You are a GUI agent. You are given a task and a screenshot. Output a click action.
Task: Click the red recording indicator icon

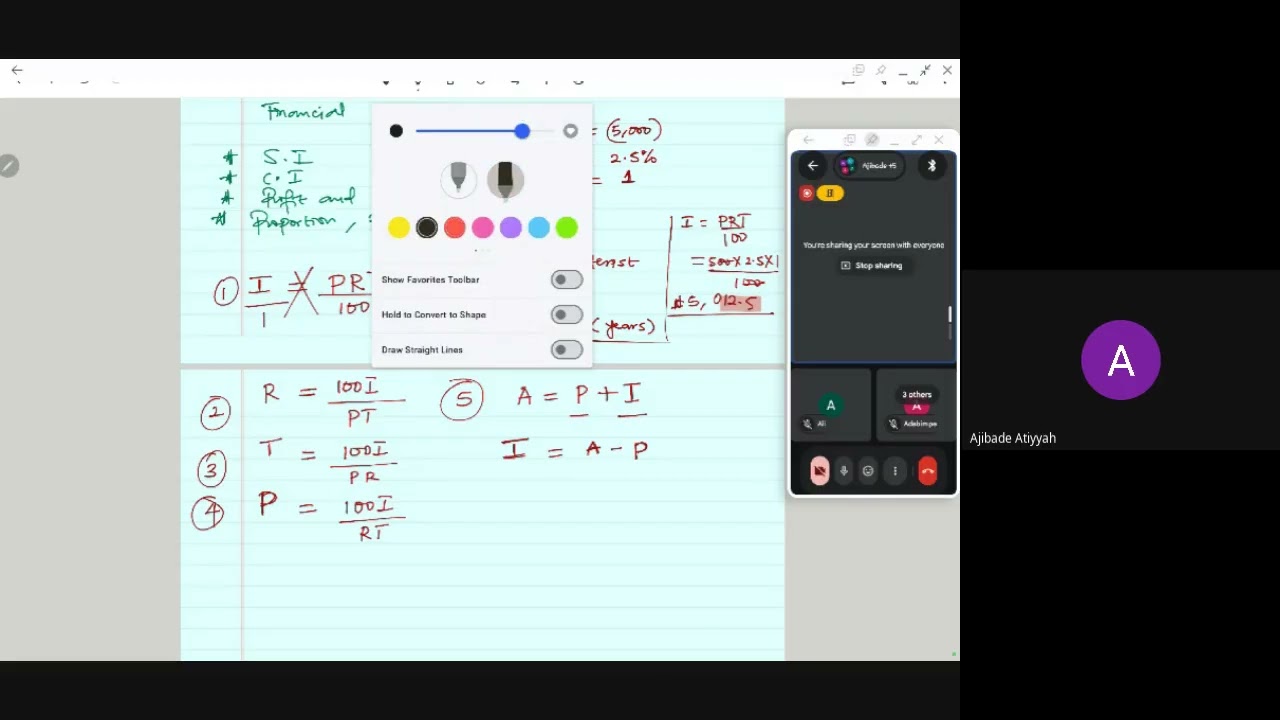pos(807,193)
